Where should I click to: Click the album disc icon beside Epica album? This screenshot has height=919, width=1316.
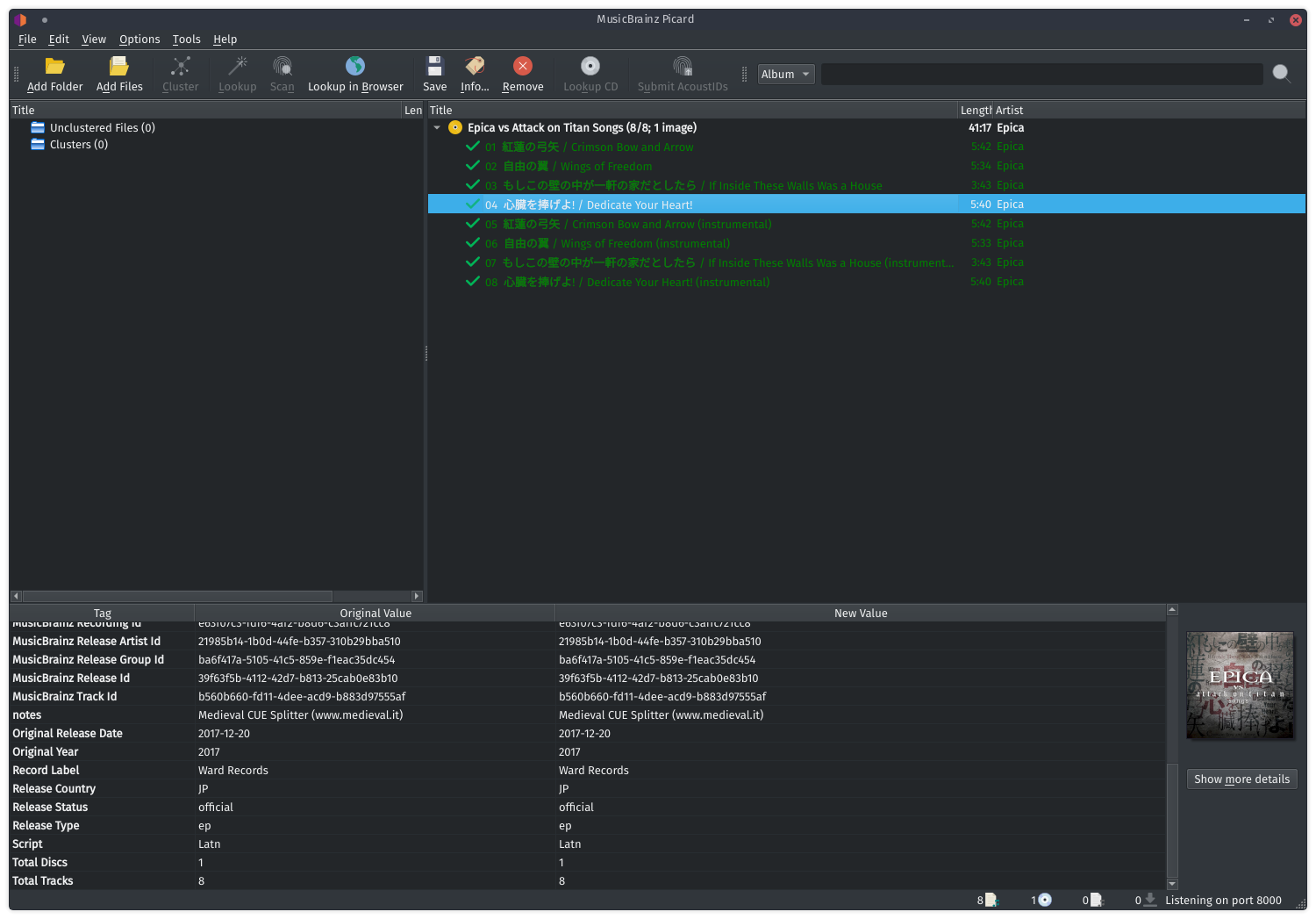tap(455, 127)
